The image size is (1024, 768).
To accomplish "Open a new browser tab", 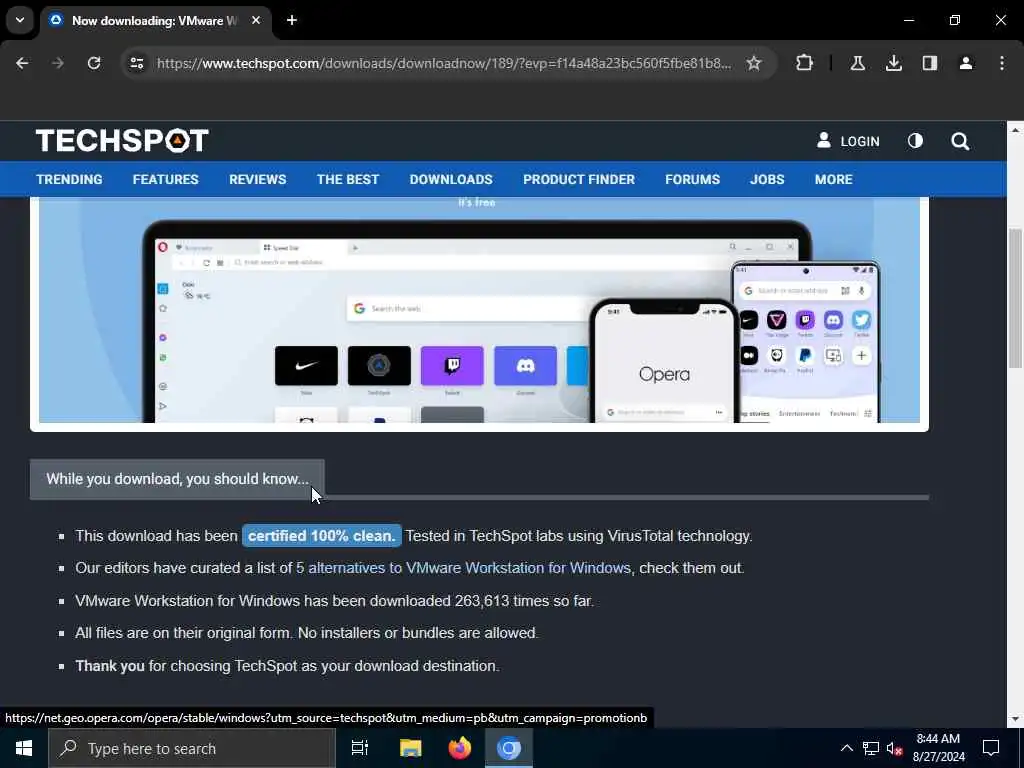I will (x=292, y=20).
